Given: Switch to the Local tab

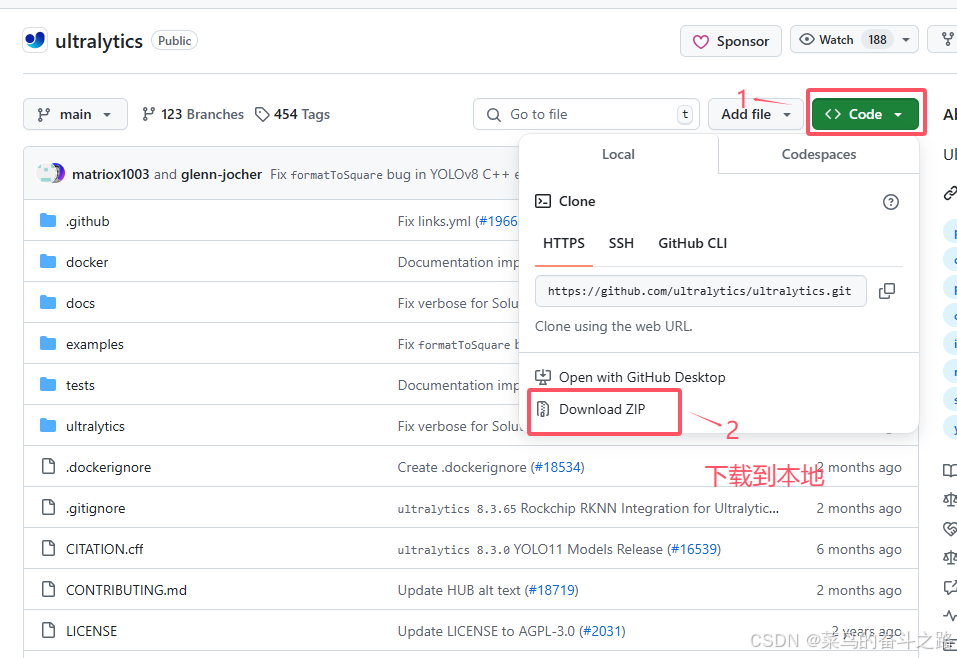Looking at the screenshot, I should (618, 154).
